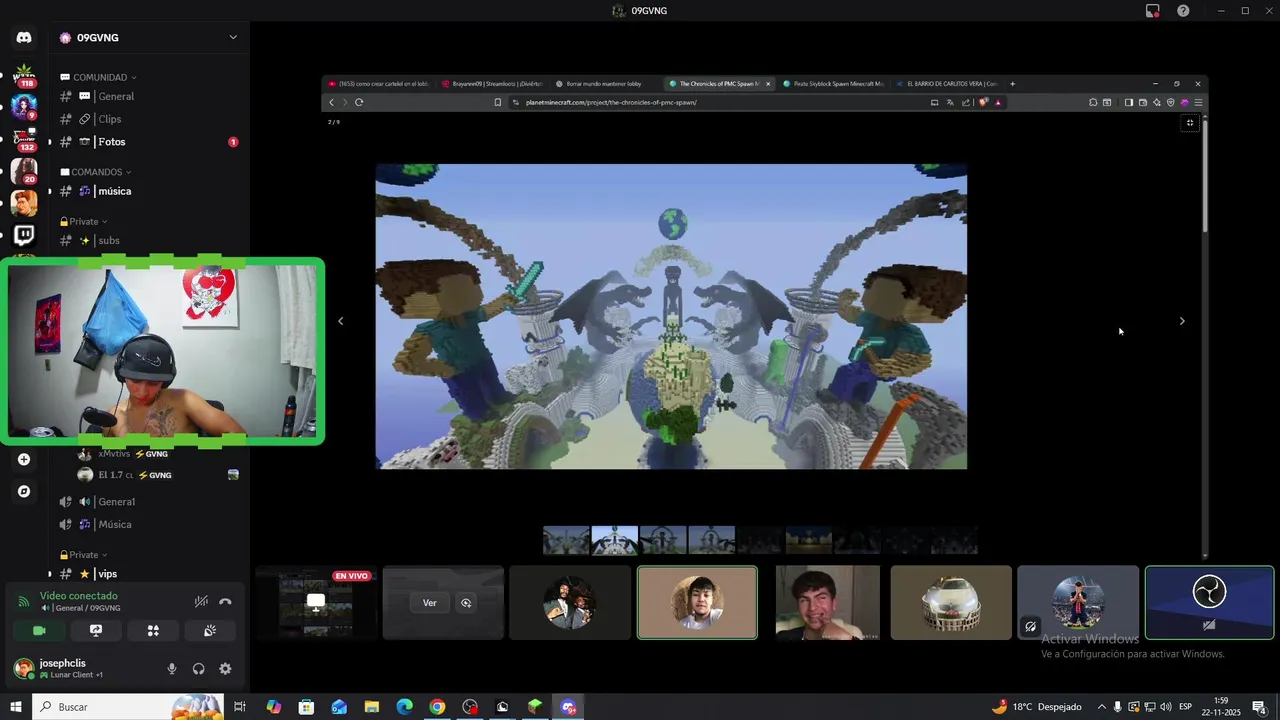
Task: Go back in the shared browser
Action: tap(332, 102)
